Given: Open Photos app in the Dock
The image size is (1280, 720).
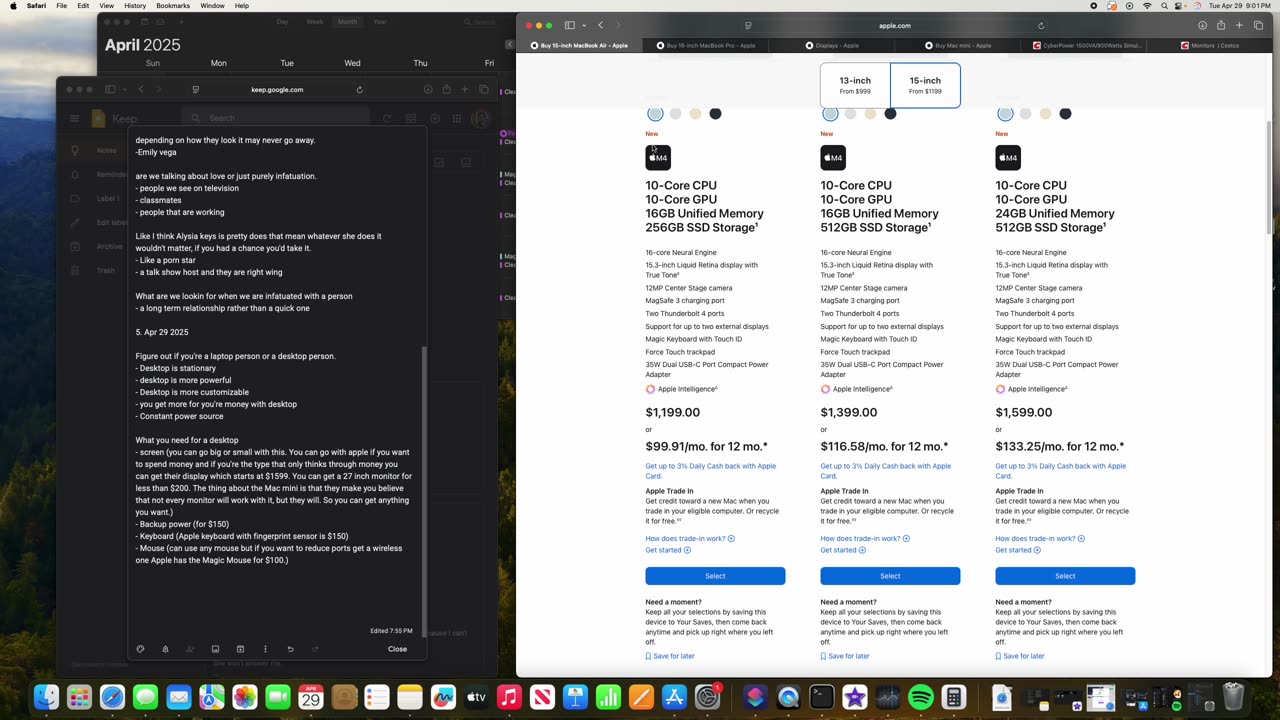Looking at the screenshot, I should point(244,697).
